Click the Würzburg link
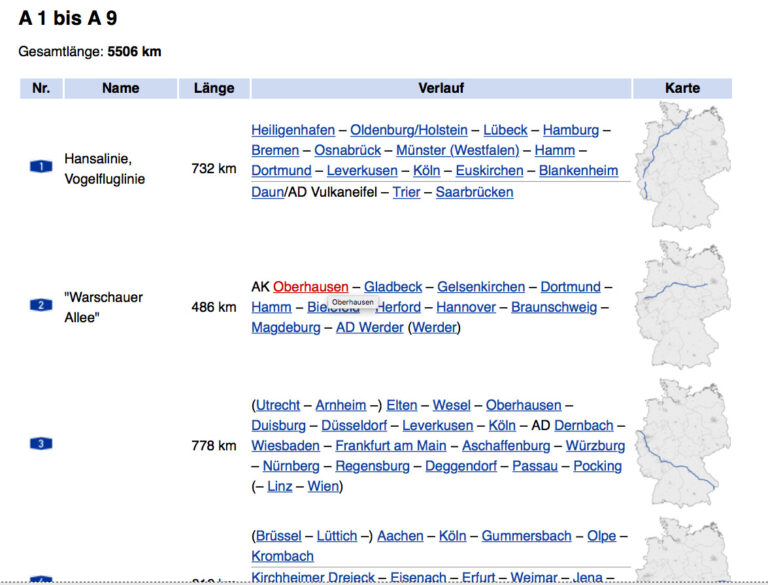 [595, 446]
